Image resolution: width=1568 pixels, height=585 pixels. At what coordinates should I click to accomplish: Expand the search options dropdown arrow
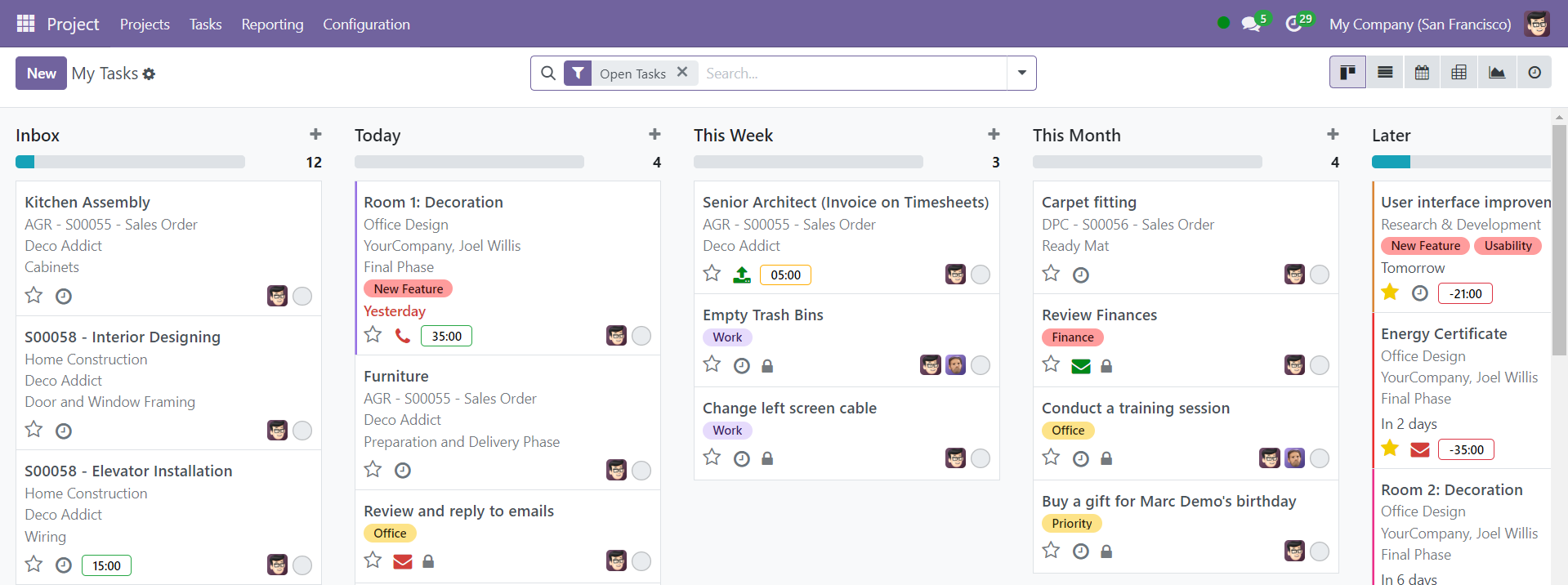[x=1021, y=73]
